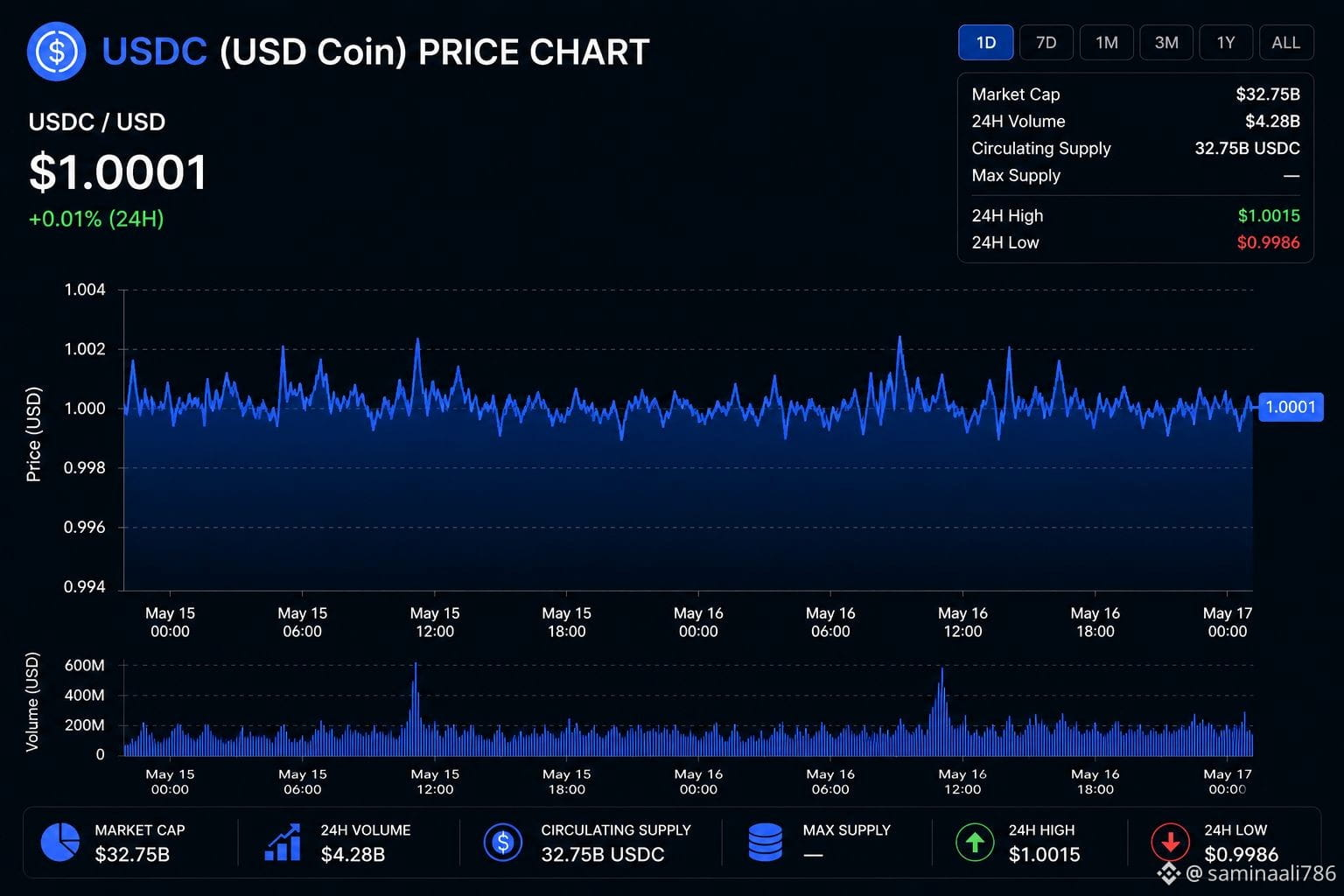Click the $1.0015 24H high in bottom bar
This screenshot has width=1344, height=896.
click(x=1045, y=855)
